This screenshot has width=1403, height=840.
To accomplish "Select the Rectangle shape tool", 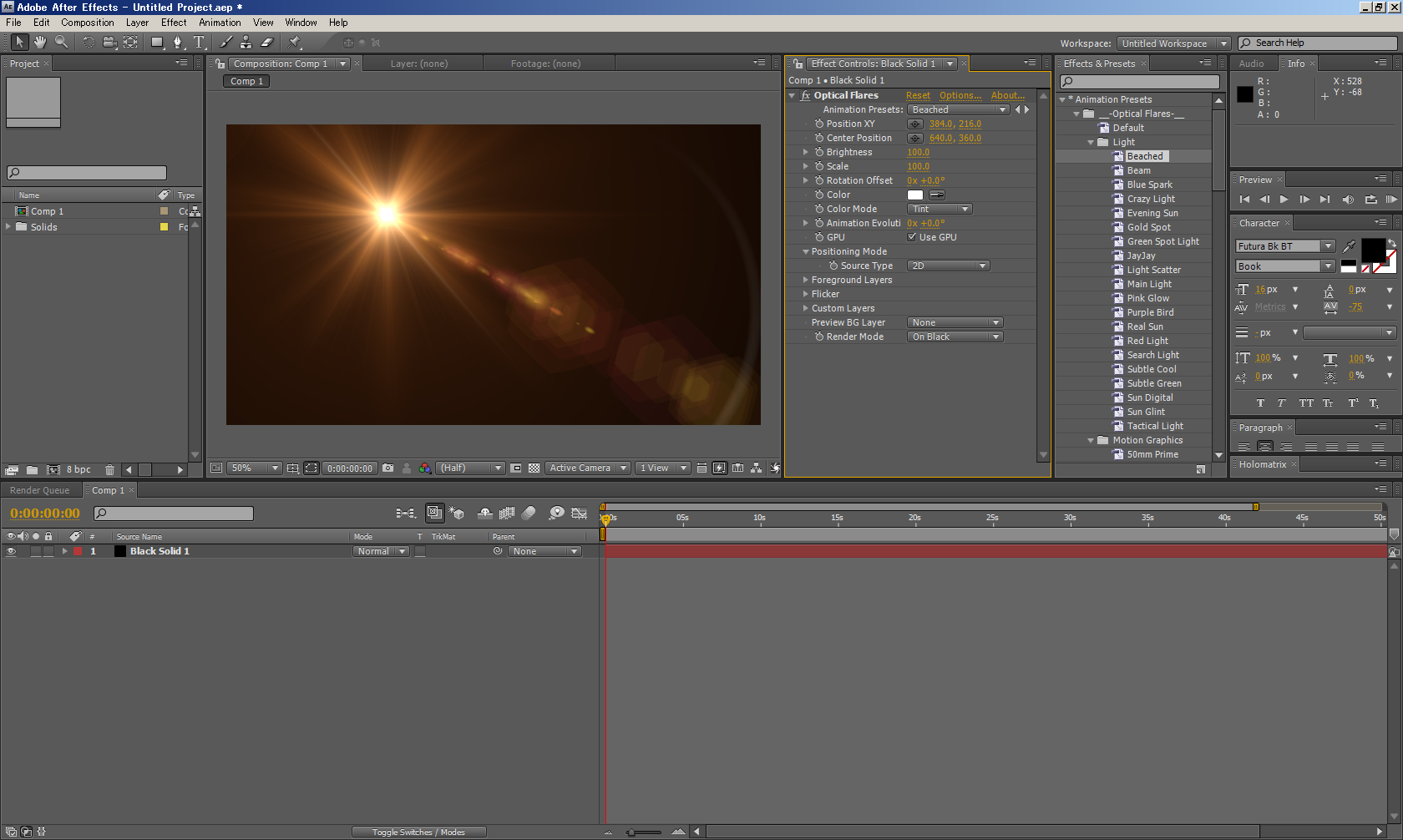I will coord(157,42).
